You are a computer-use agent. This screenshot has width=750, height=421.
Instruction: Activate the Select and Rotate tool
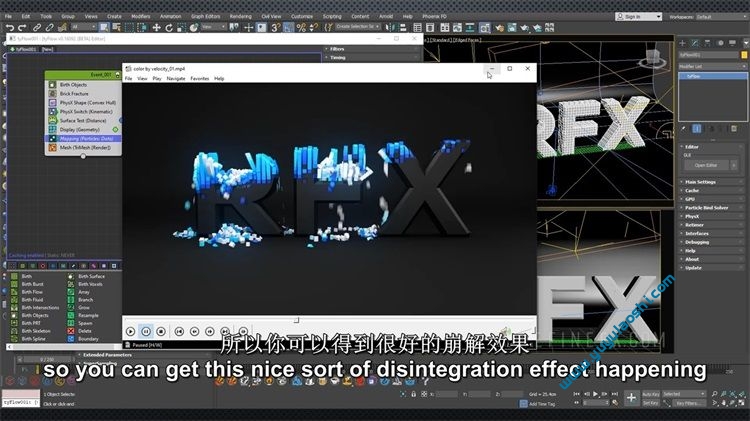click(169, 28)
